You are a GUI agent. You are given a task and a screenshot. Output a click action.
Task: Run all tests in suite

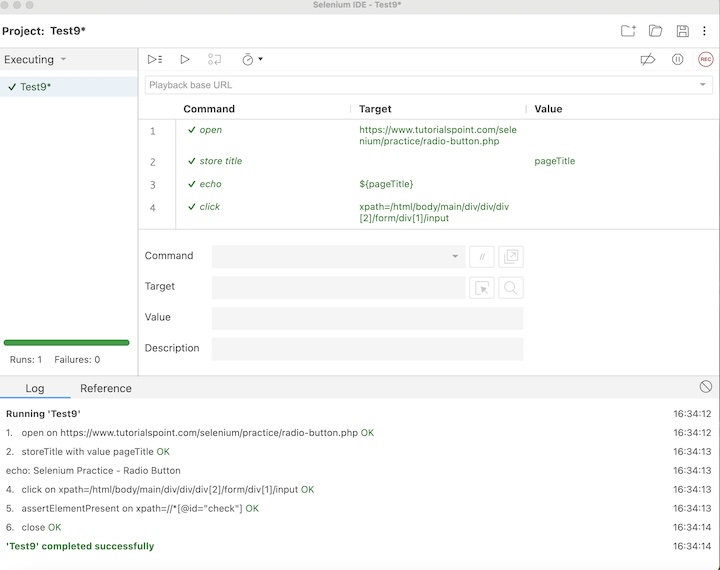[155, 60]
